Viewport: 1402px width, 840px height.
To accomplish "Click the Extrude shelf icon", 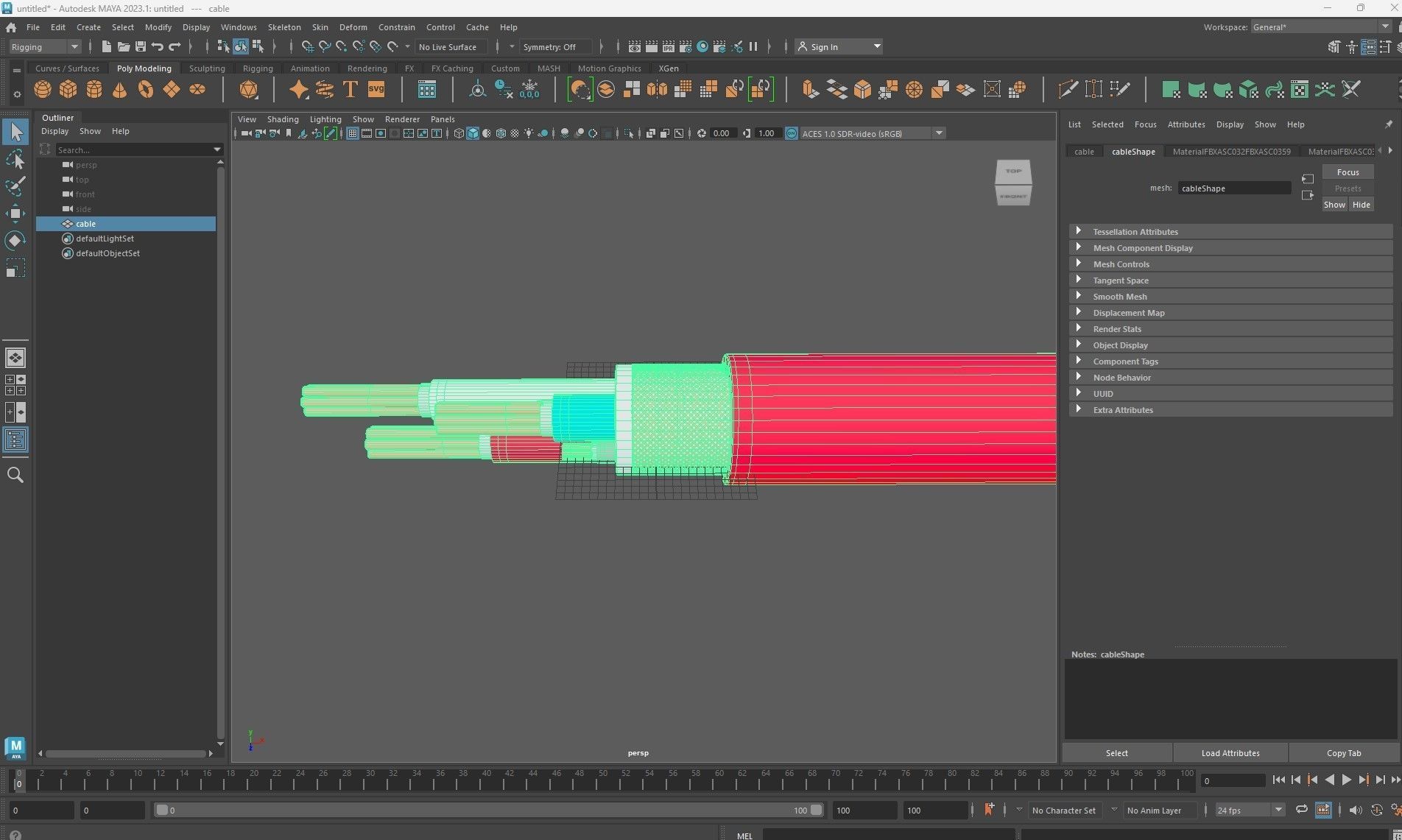I will pyautogui.click(x=810, y=90).
